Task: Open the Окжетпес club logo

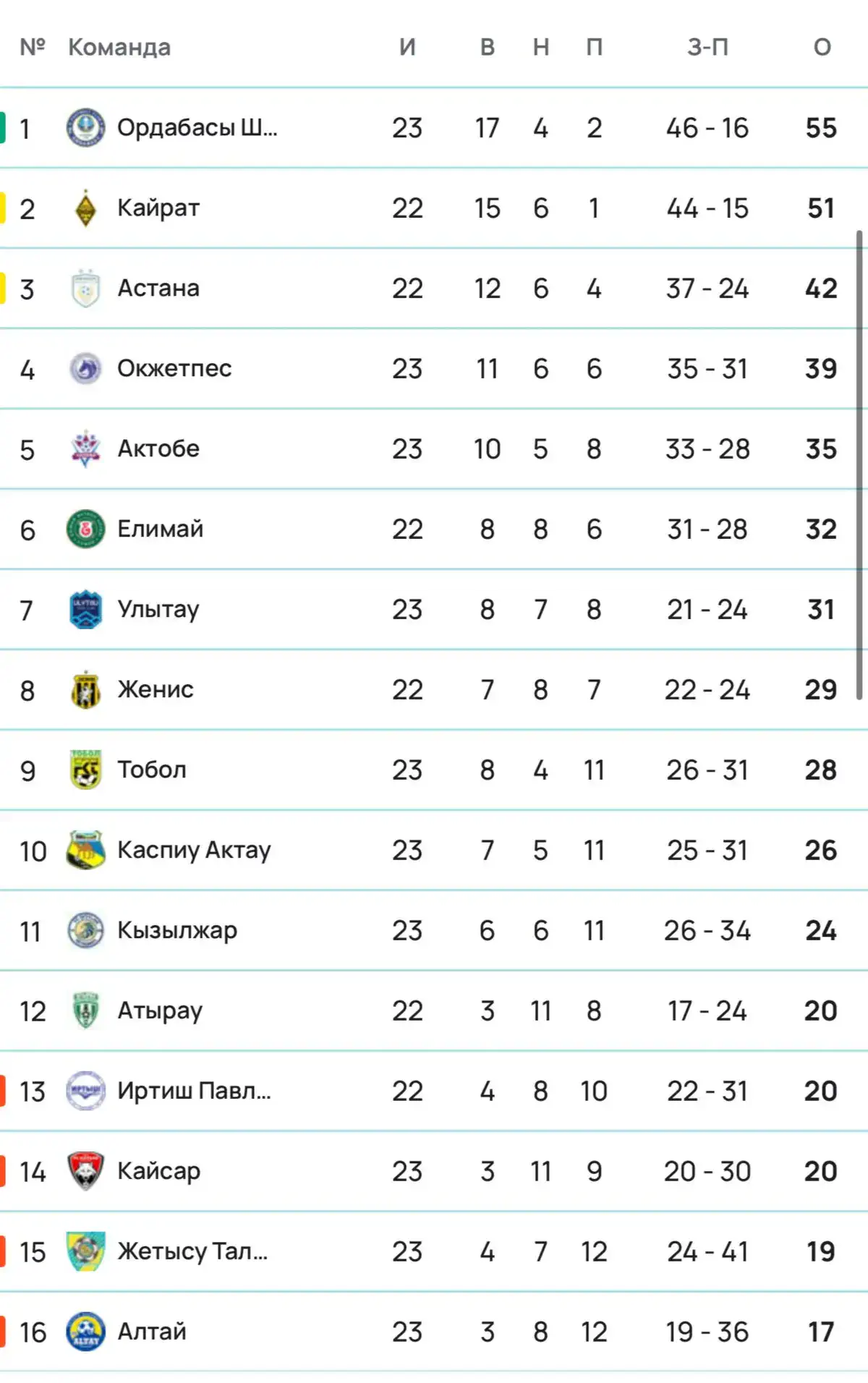Action: [x=85, y=369]
